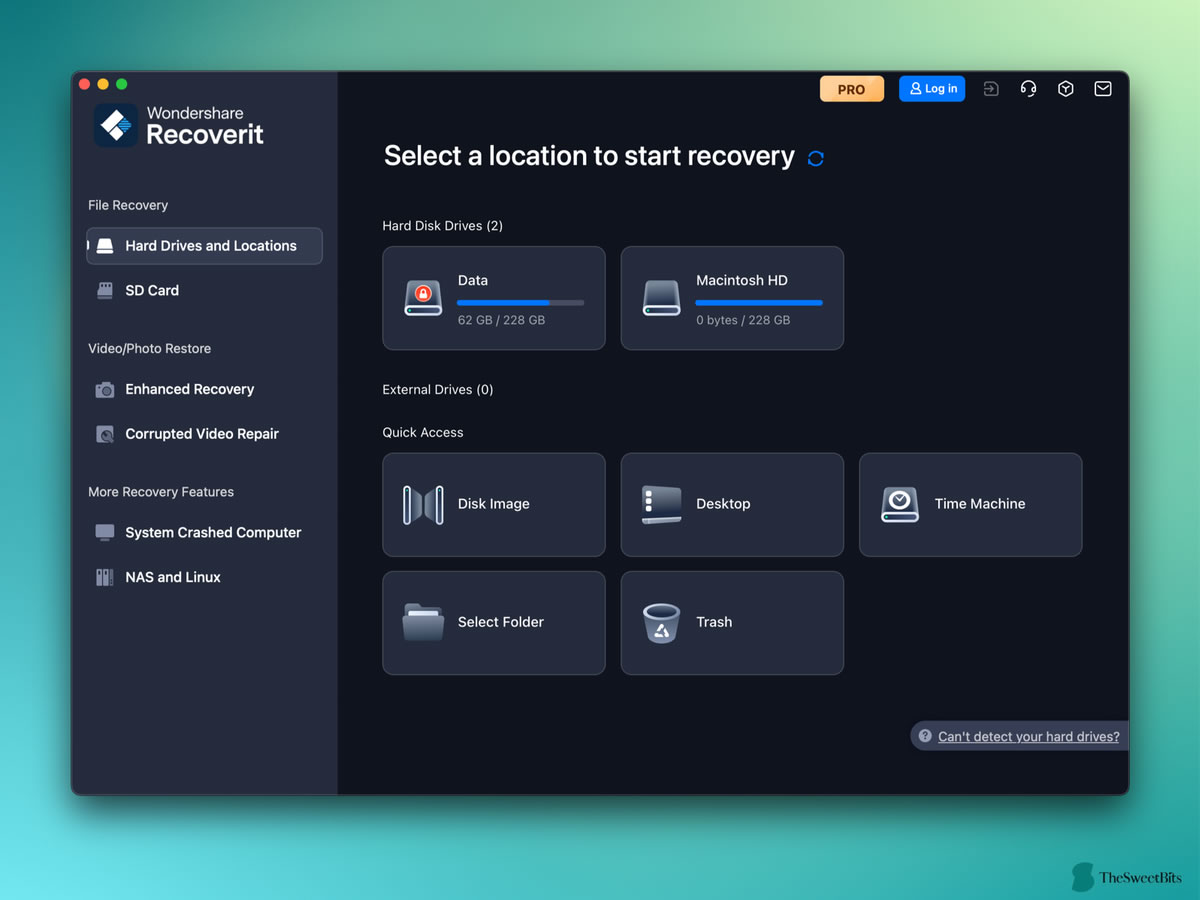This screenshot has width=1200, height=900.
Task: Click the Trash bin icon
Action: pyautogui.click(x=661, y=623)
